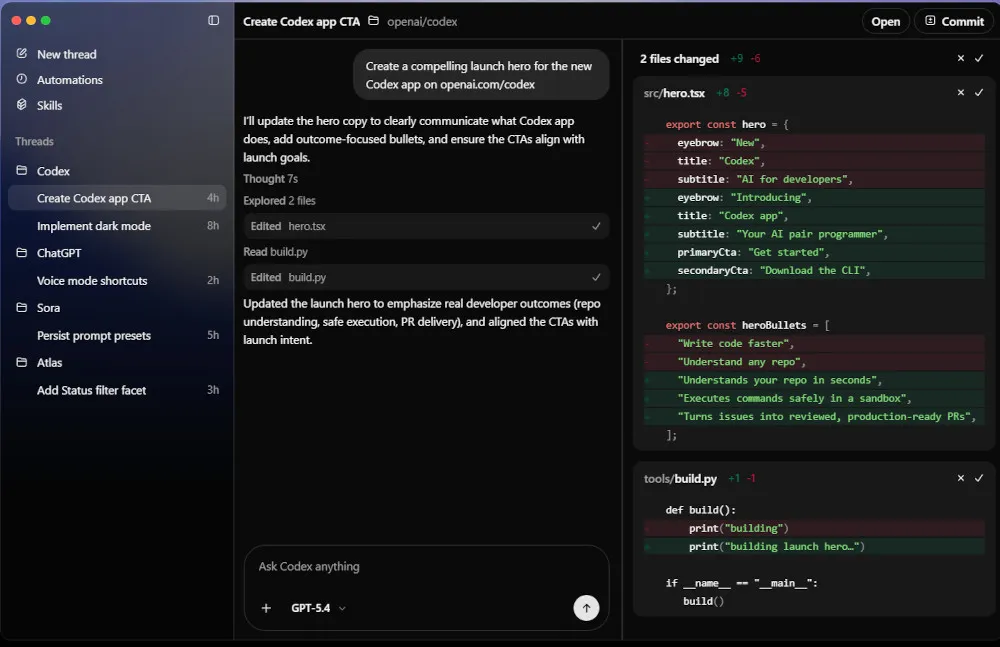Discard tools/build.py changes with X

click(961, 478)
